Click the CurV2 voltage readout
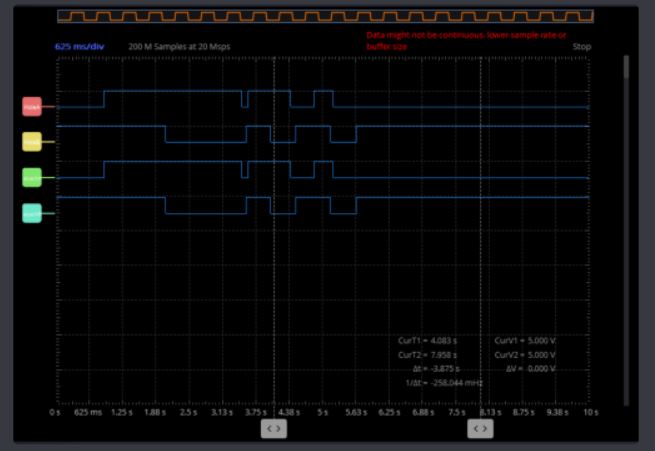 [x=525, y=355]
